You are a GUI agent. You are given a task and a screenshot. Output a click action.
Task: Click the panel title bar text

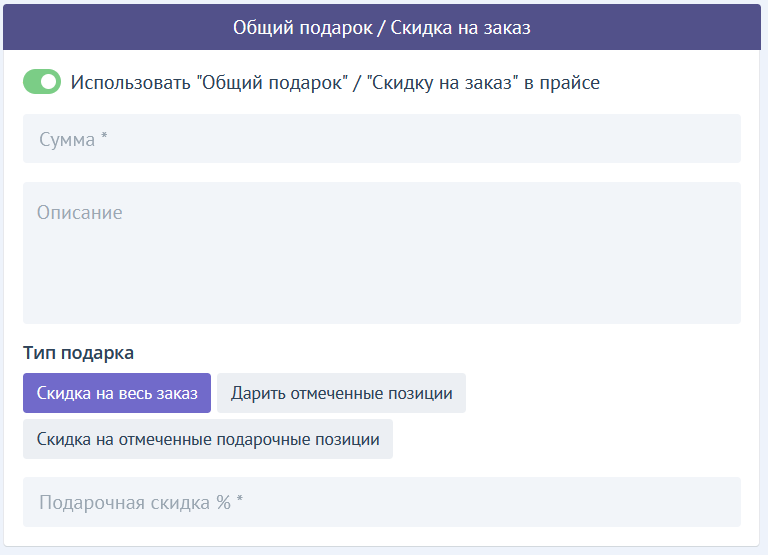coord(381,28)
